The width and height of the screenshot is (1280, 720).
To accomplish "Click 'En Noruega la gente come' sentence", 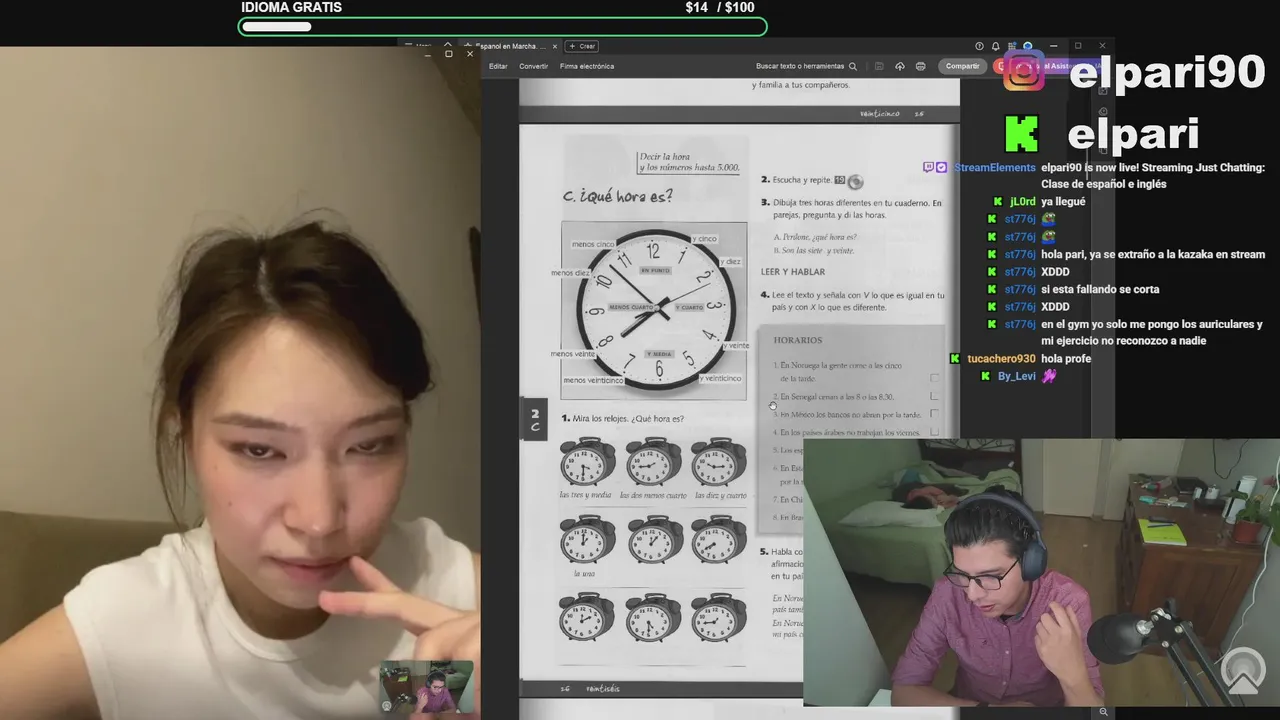I will coord(840,372).
